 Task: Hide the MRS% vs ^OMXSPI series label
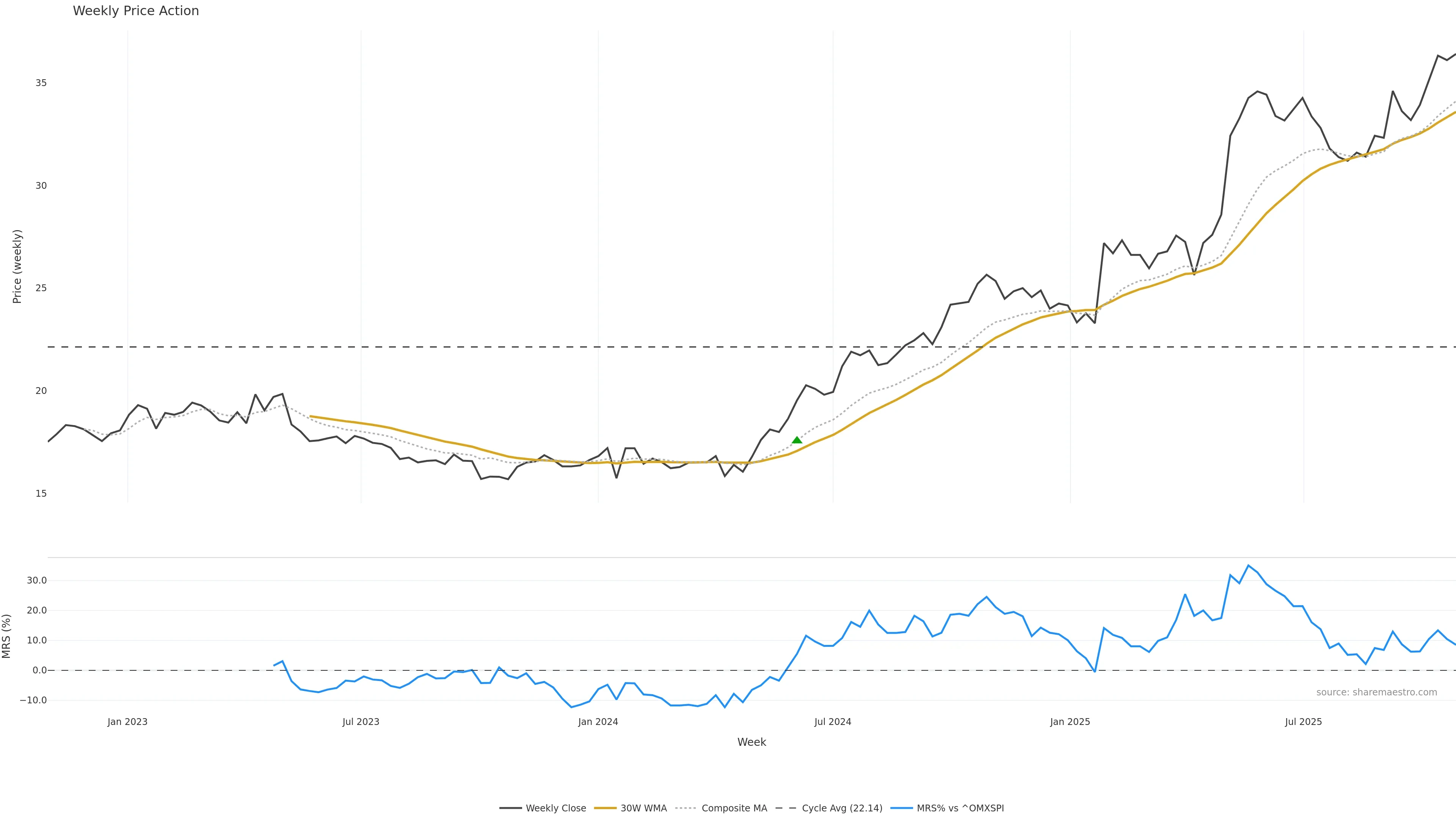(960, 808)
